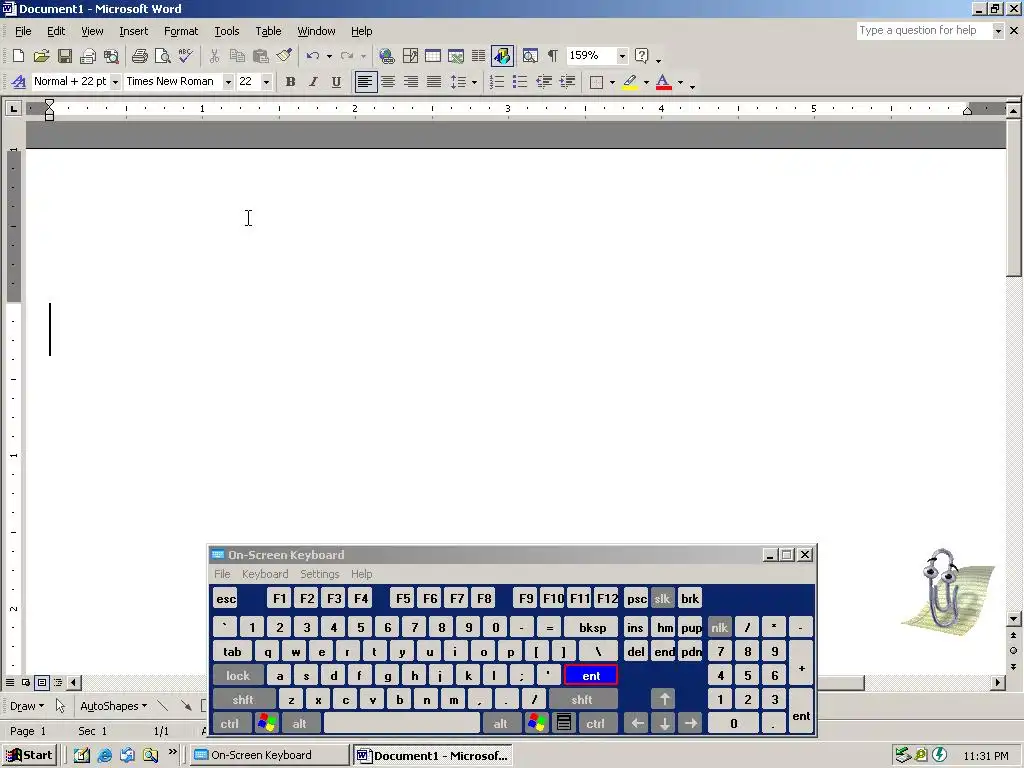Screen dimensions: 1024x768
Task: Save the document with the floppy icon
Action: click(x=64, y=56)
